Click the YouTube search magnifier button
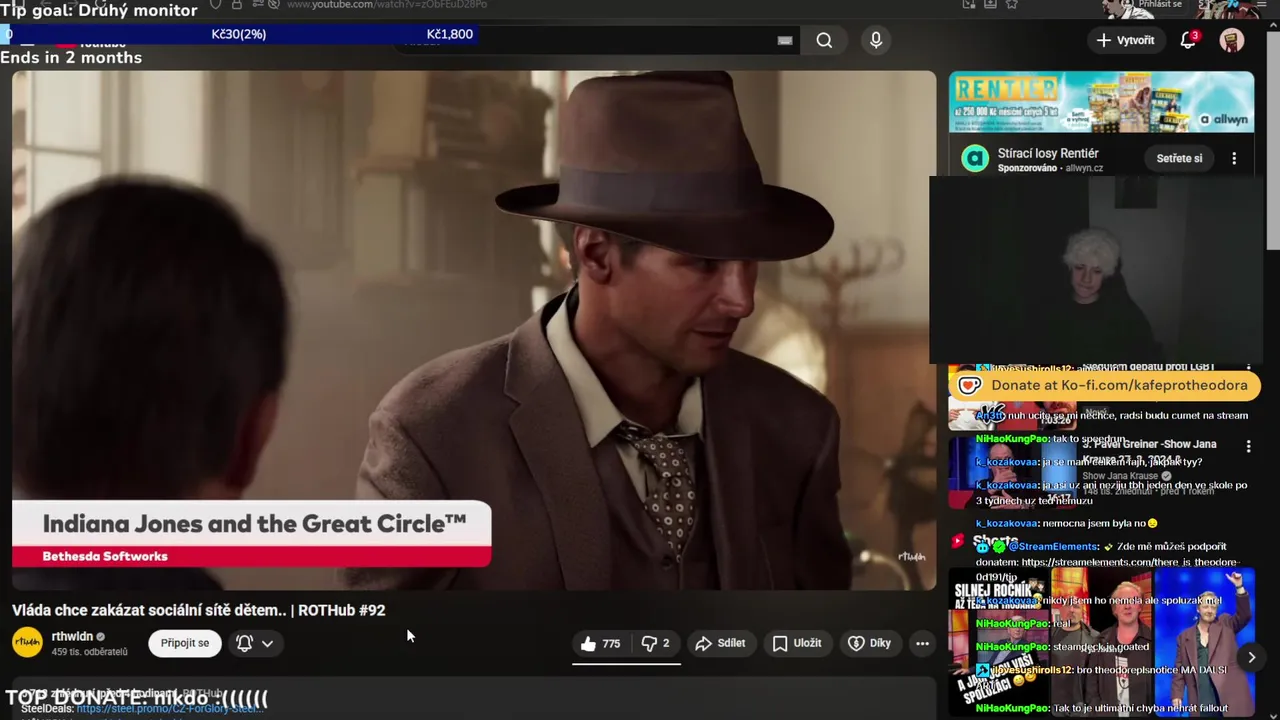The width and height of the screenshot is (1280, 720). pos(824,40)
